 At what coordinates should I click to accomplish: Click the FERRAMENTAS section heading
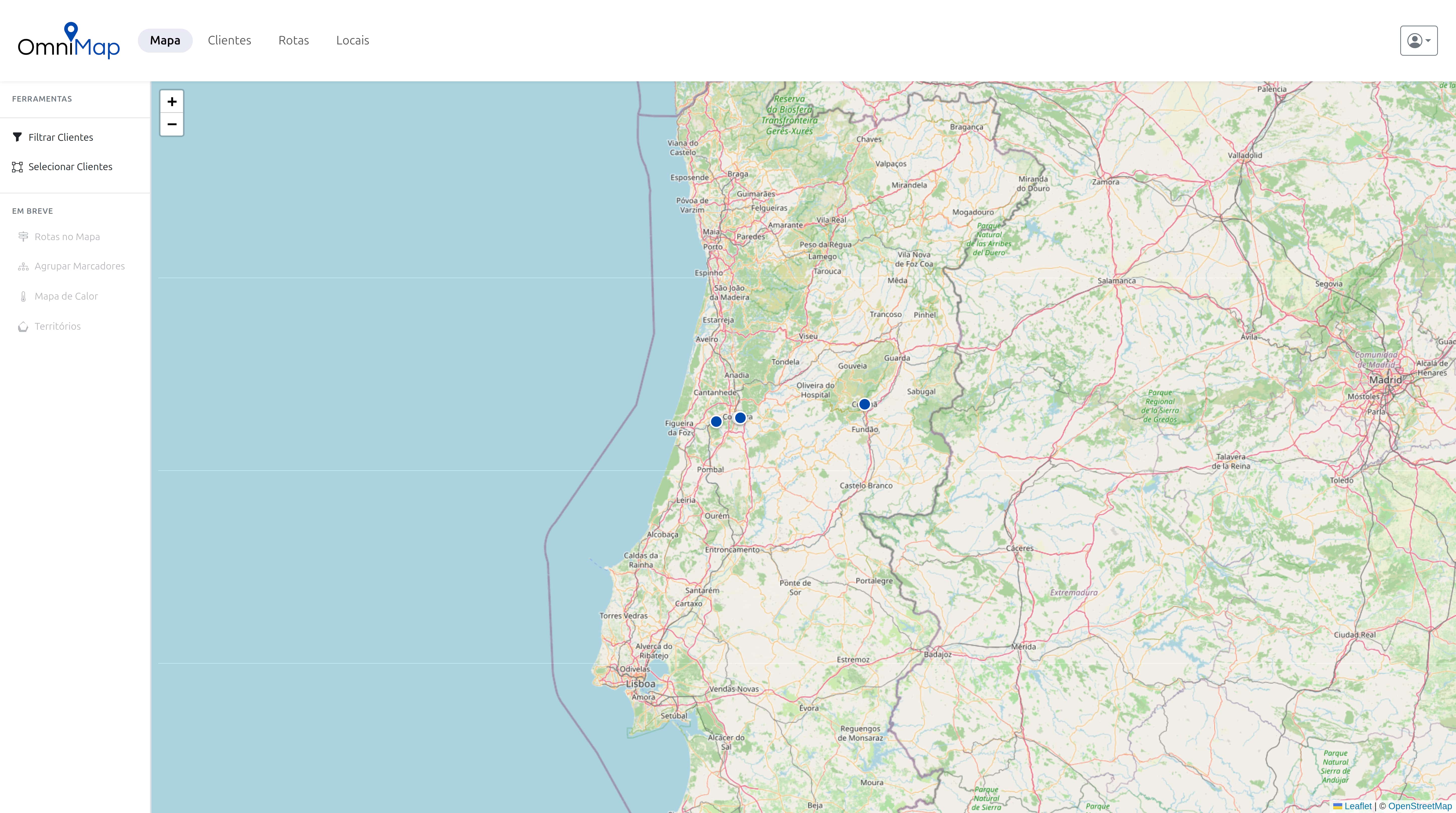tap(42, 99)
